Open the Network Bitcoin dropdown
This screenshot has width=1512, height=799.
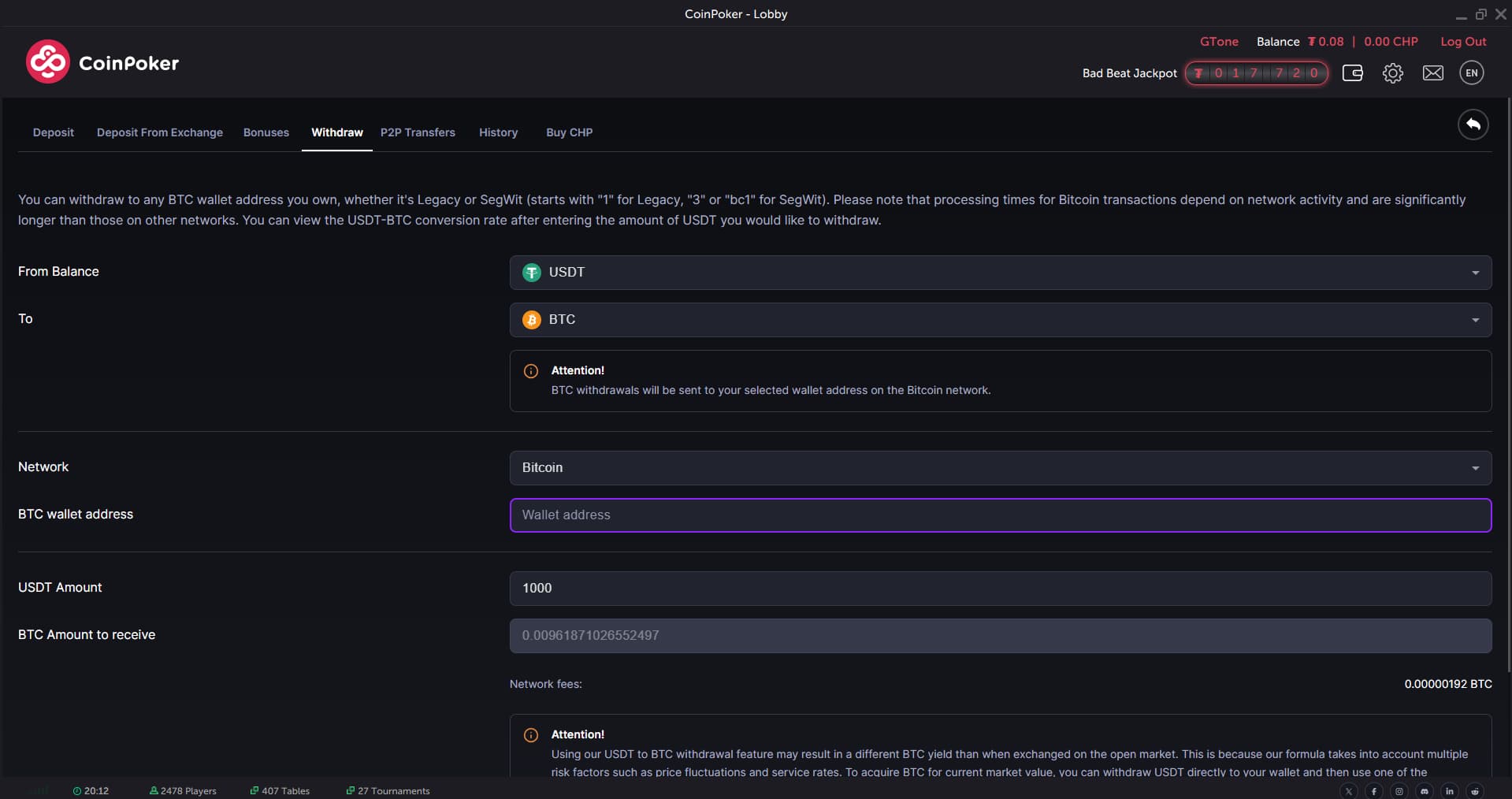coord(1000,468)
